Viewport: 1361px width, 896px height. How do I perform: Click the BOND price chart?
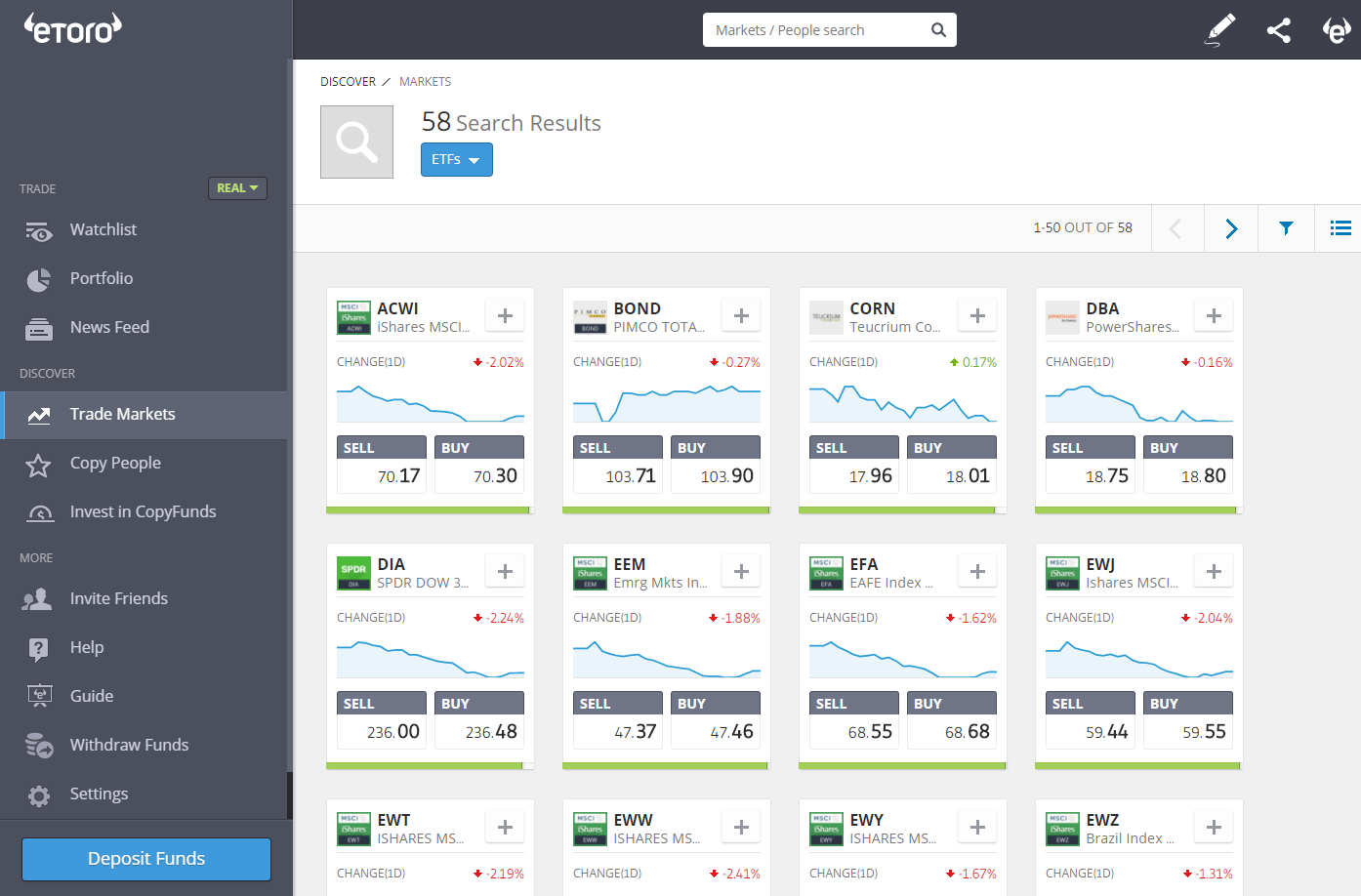667,402
